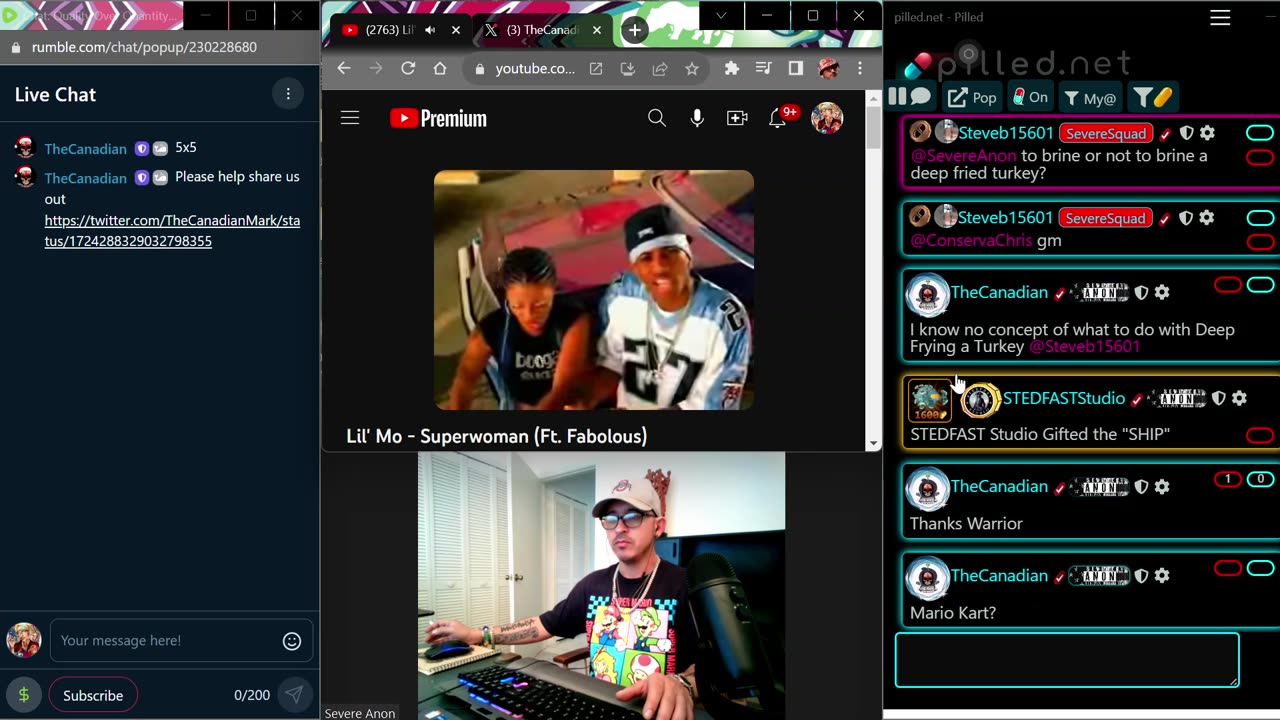Open TheCanadian's shared Twitter status link
This screenshot has width=1280, height=720.
(x=172, y=230)
